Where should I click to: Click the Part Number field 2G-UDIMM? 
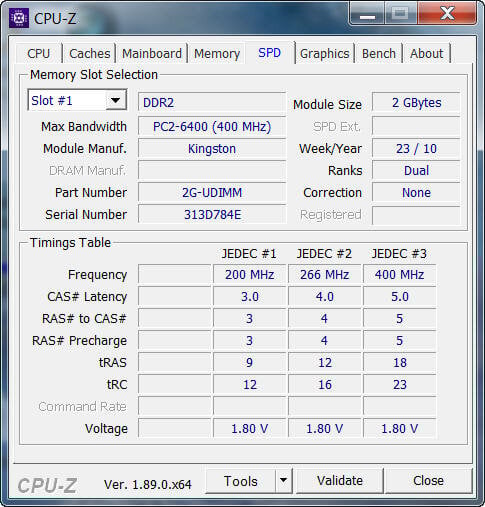212,193
